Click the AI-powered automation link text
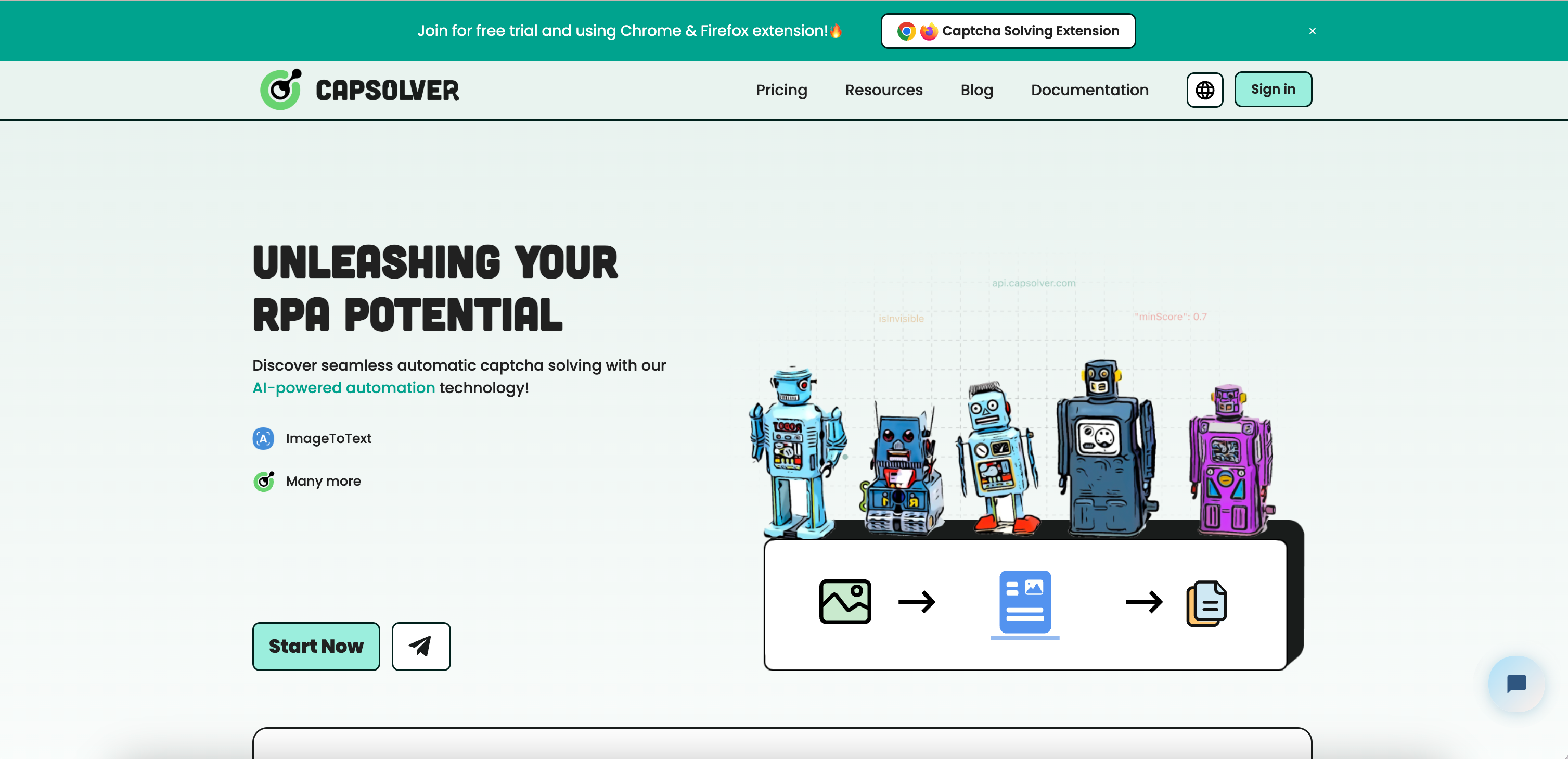The width and height of the screenshot is (1568, 759). (344, 388)
